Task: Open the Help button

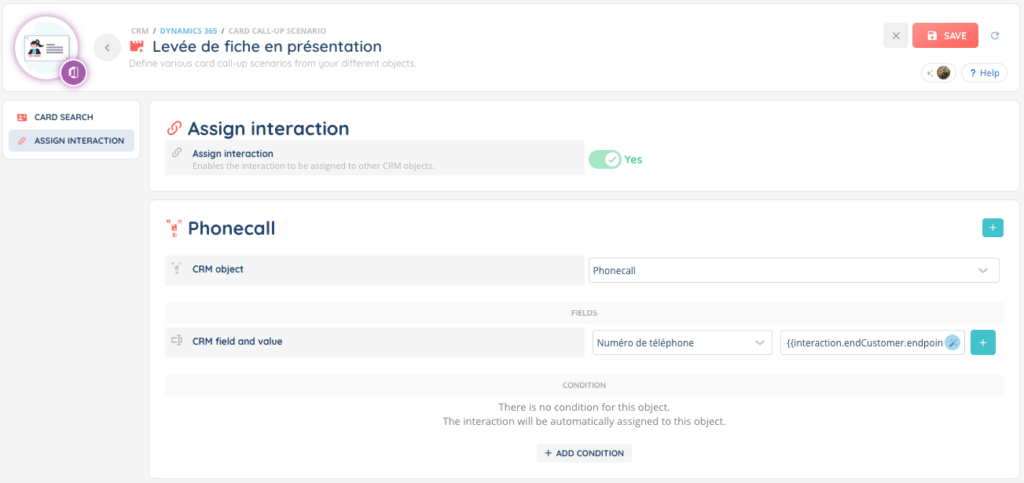Action: [984, 73]
